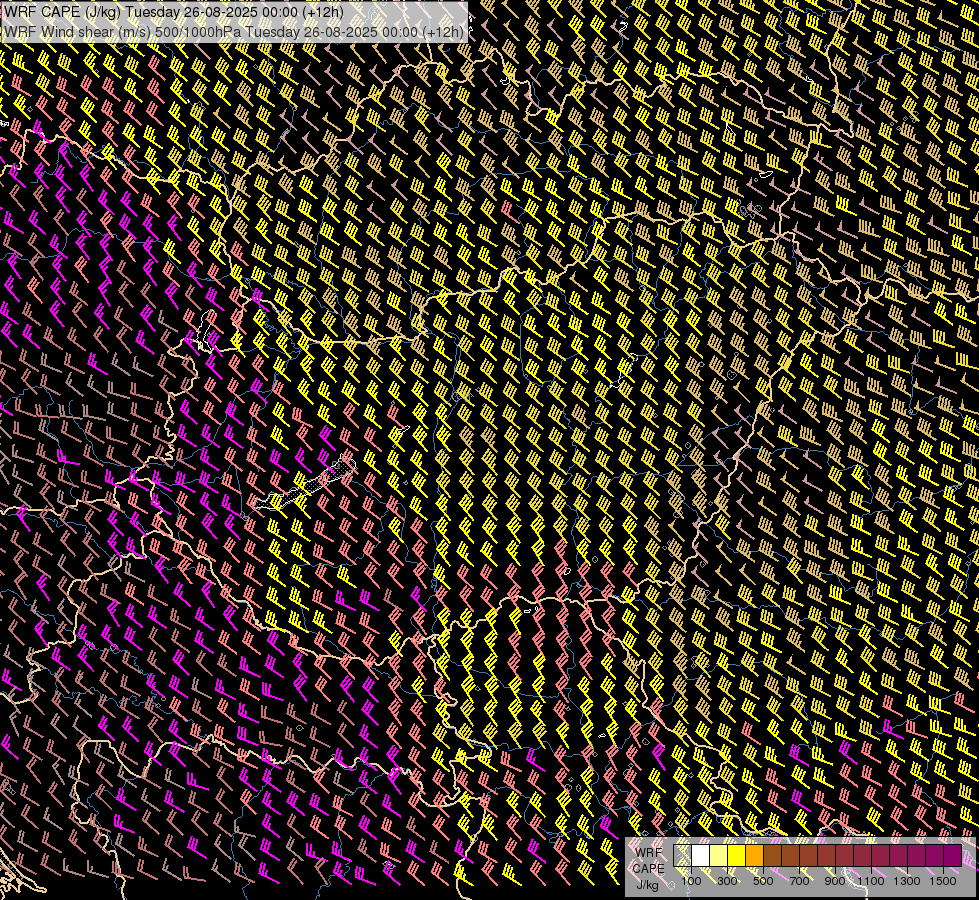Click the legend value 900
Image resolution: width=979 pixels, height=900 pixels.
coord(835,881)
